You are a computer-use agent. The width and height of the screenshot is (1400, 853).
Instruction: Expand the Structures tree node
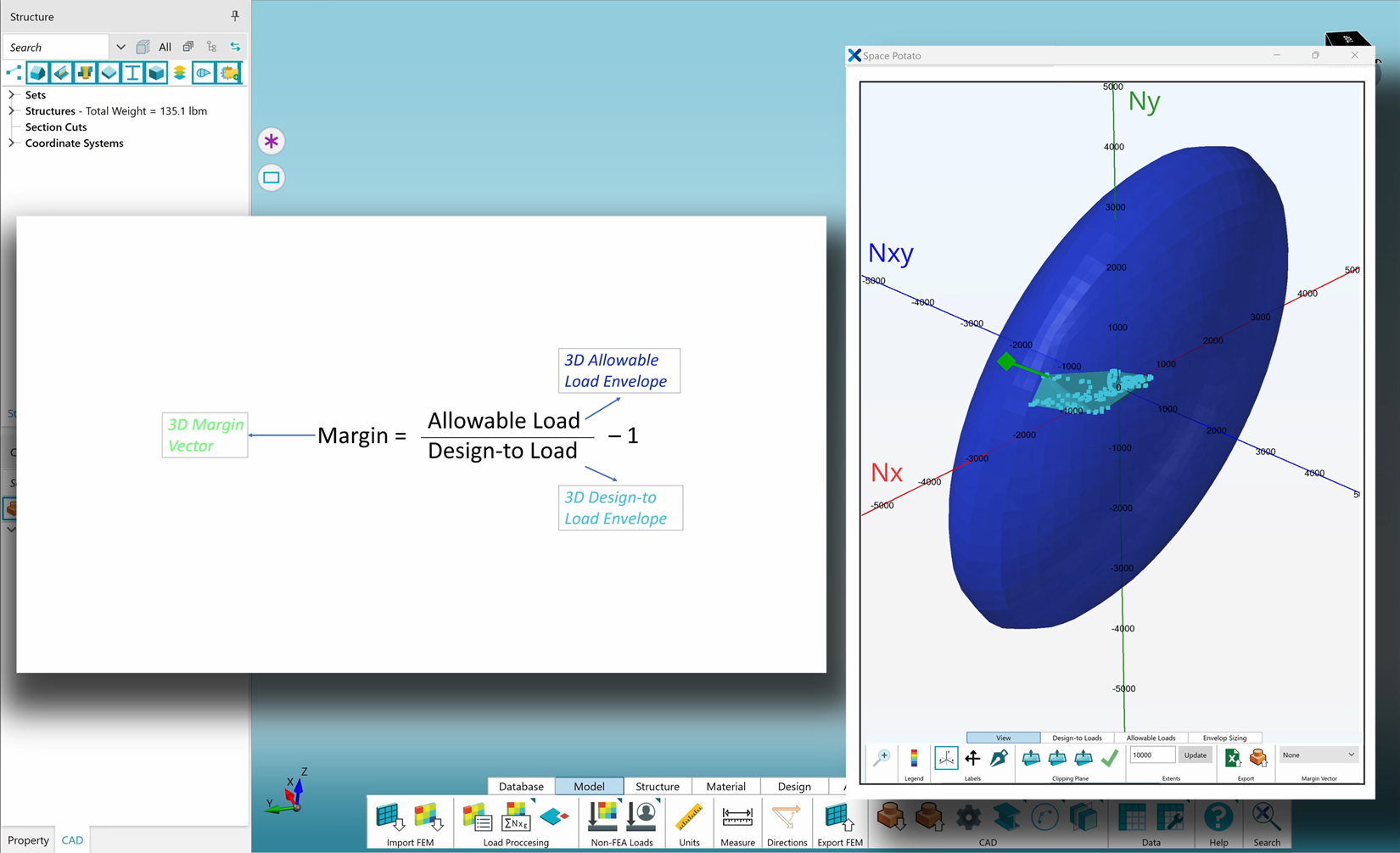[12, 111]
